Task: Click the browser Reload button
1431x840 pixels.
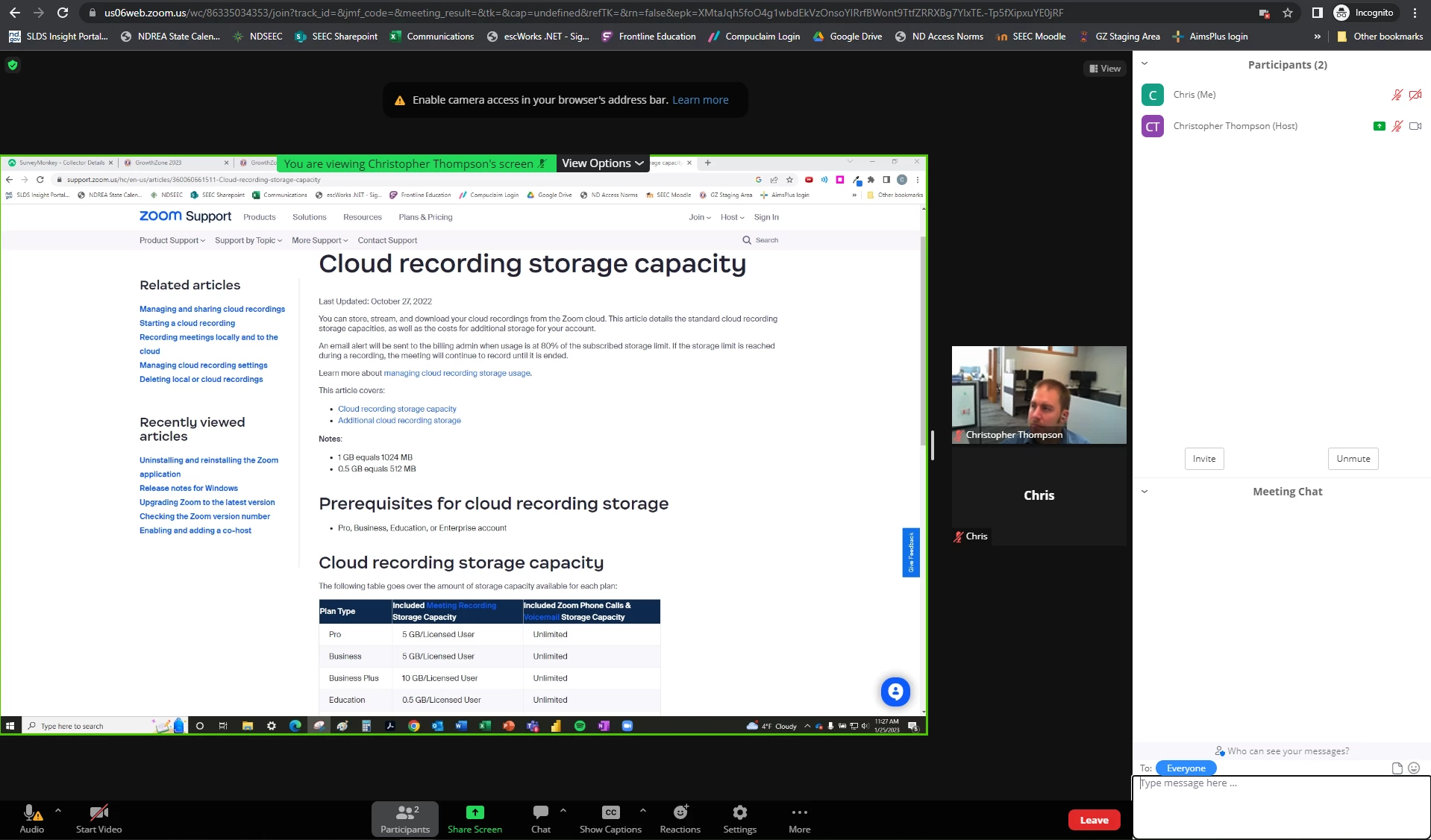Action: (63, 13)
